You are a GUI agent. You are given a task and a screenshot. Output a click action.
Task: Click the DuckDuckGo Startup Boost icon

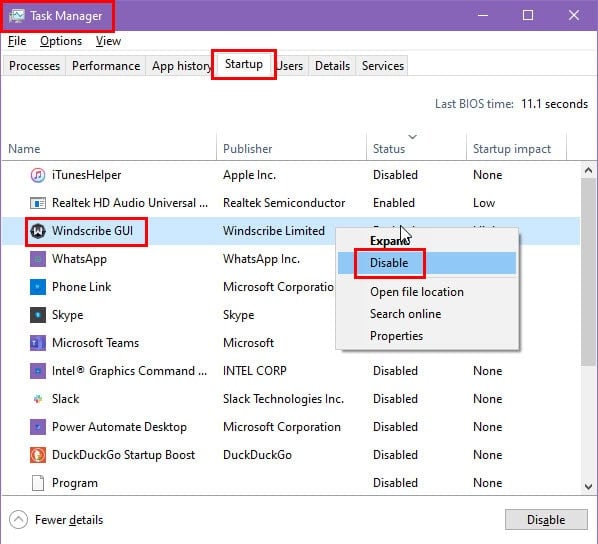point(38,455)
